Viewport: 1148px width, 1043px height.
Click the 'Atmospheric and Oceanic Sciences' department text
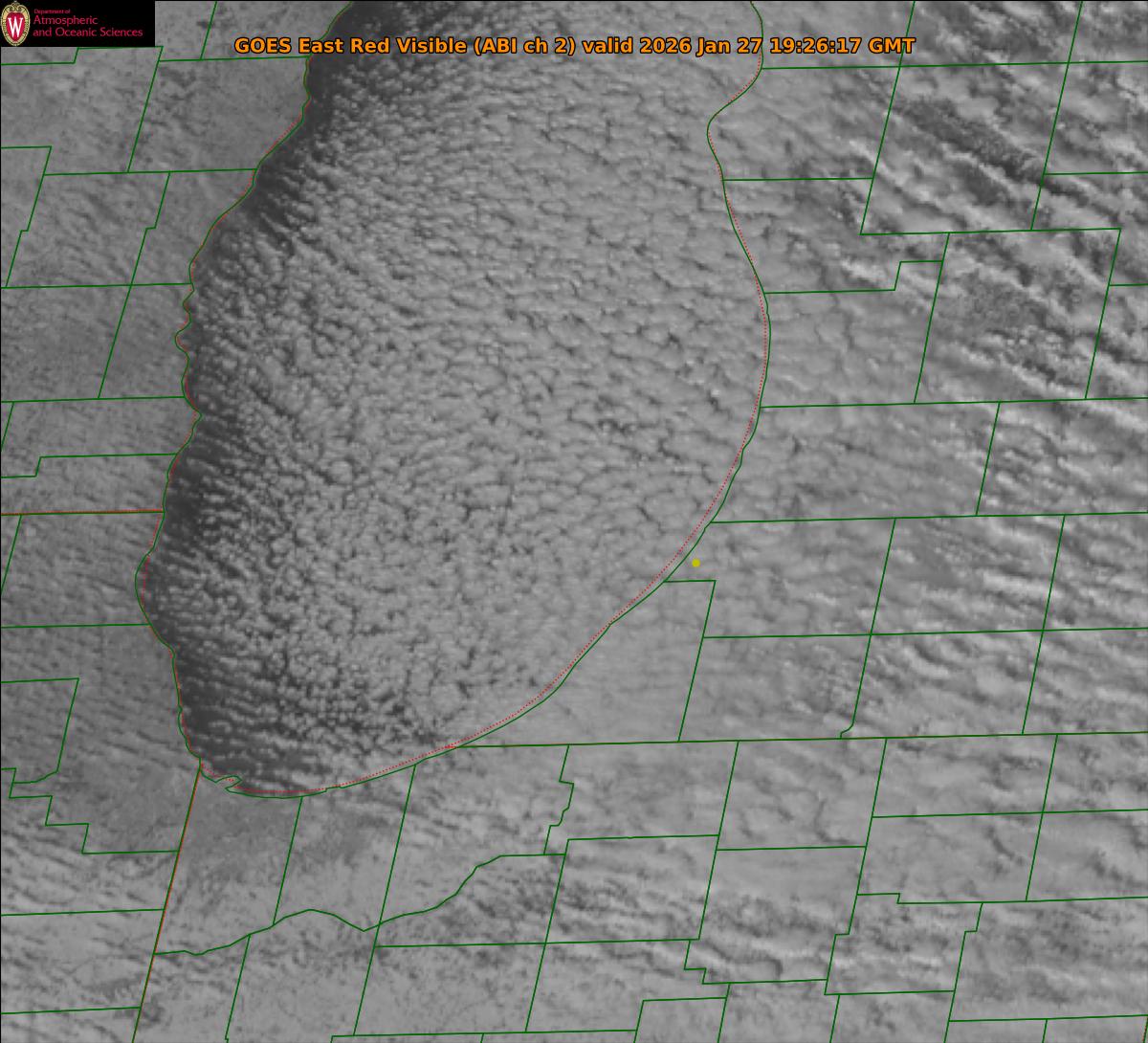88,26
